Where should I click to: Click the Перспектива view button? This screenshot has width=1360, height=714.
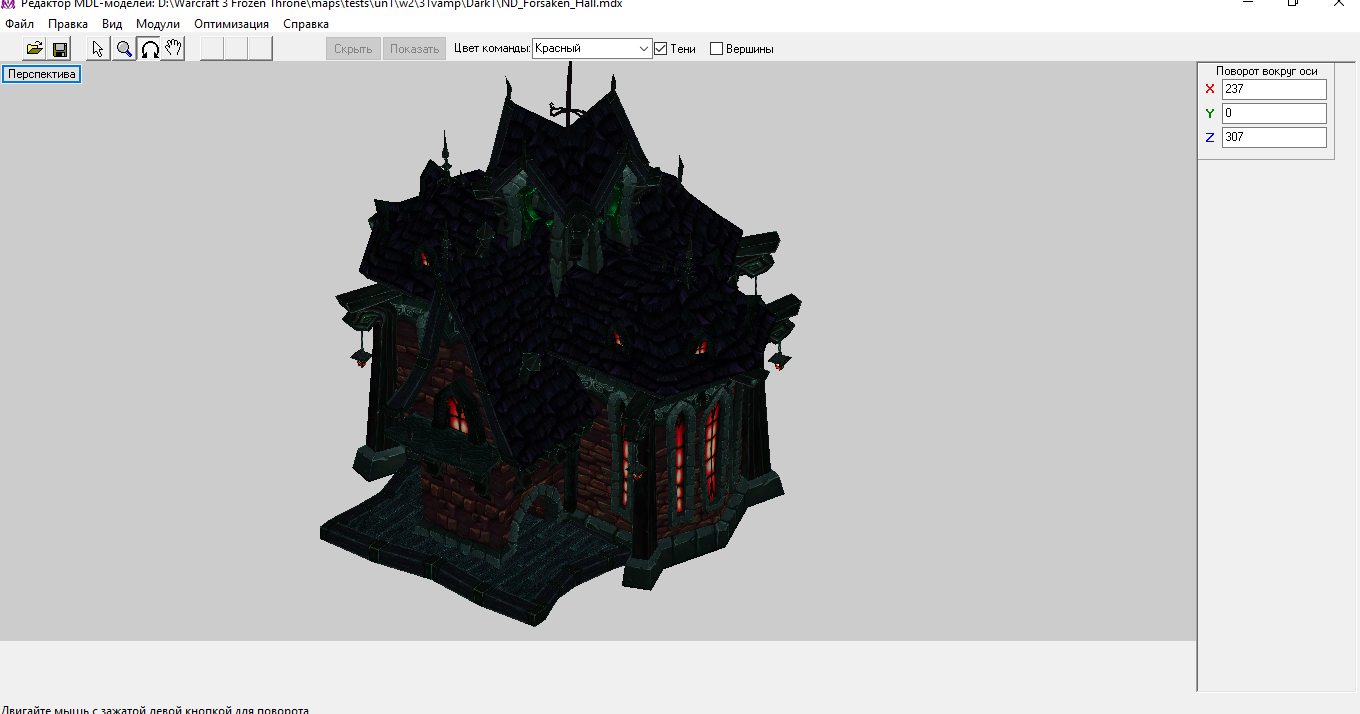click(x=42, y=74)
